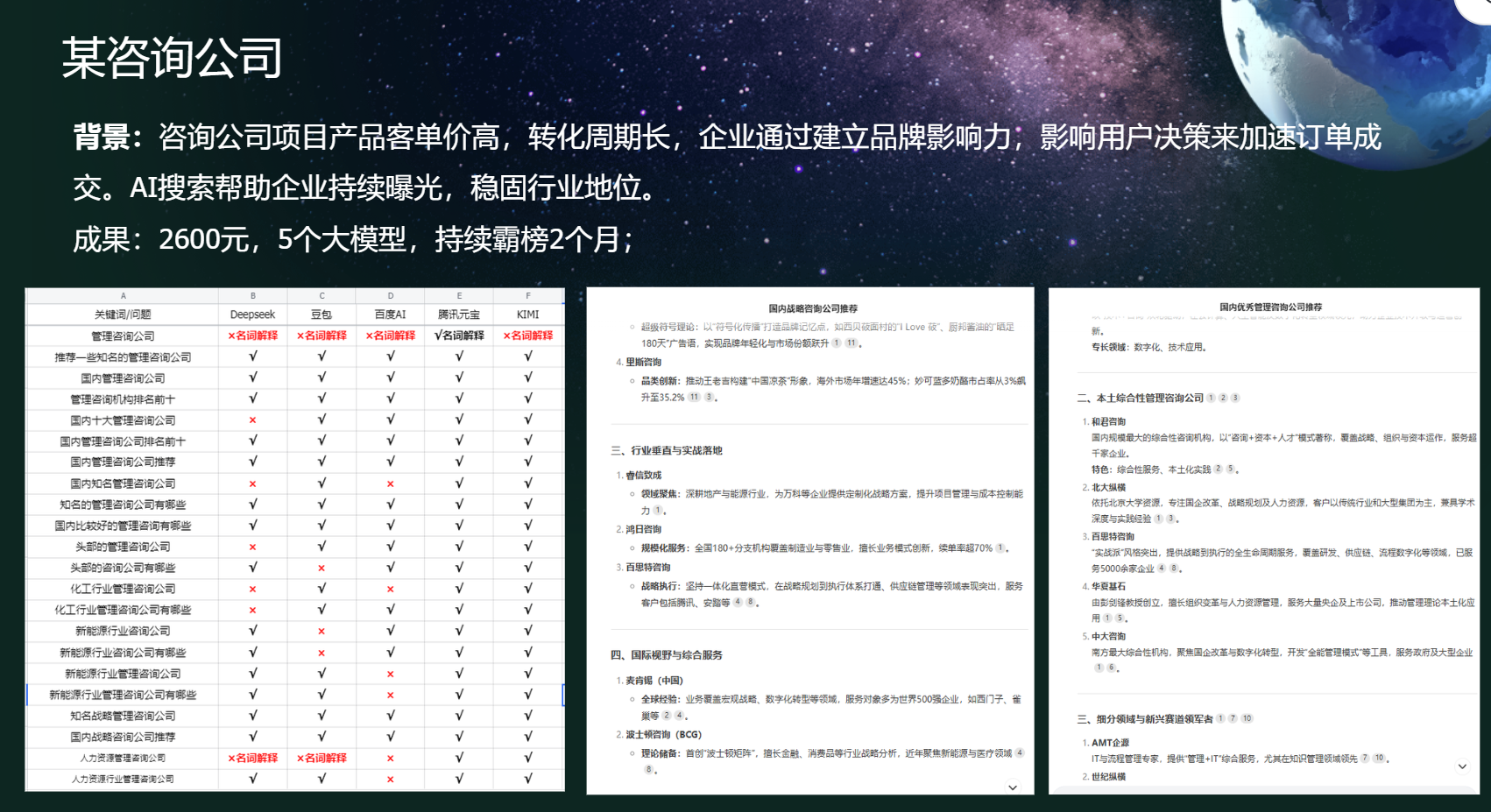Click the AMT企源 list entry
This screenshot has height=812, width=1491.
pos(1110,742)
